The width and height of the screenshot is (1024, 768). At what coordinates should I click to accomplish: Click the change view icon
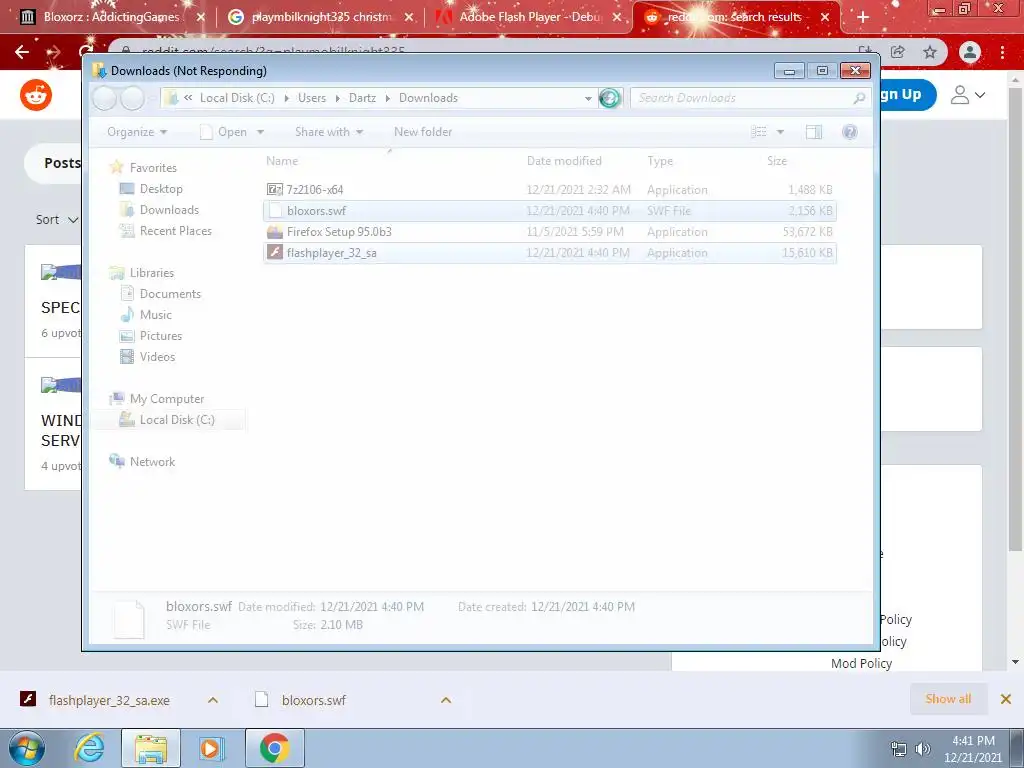point(759,132)
